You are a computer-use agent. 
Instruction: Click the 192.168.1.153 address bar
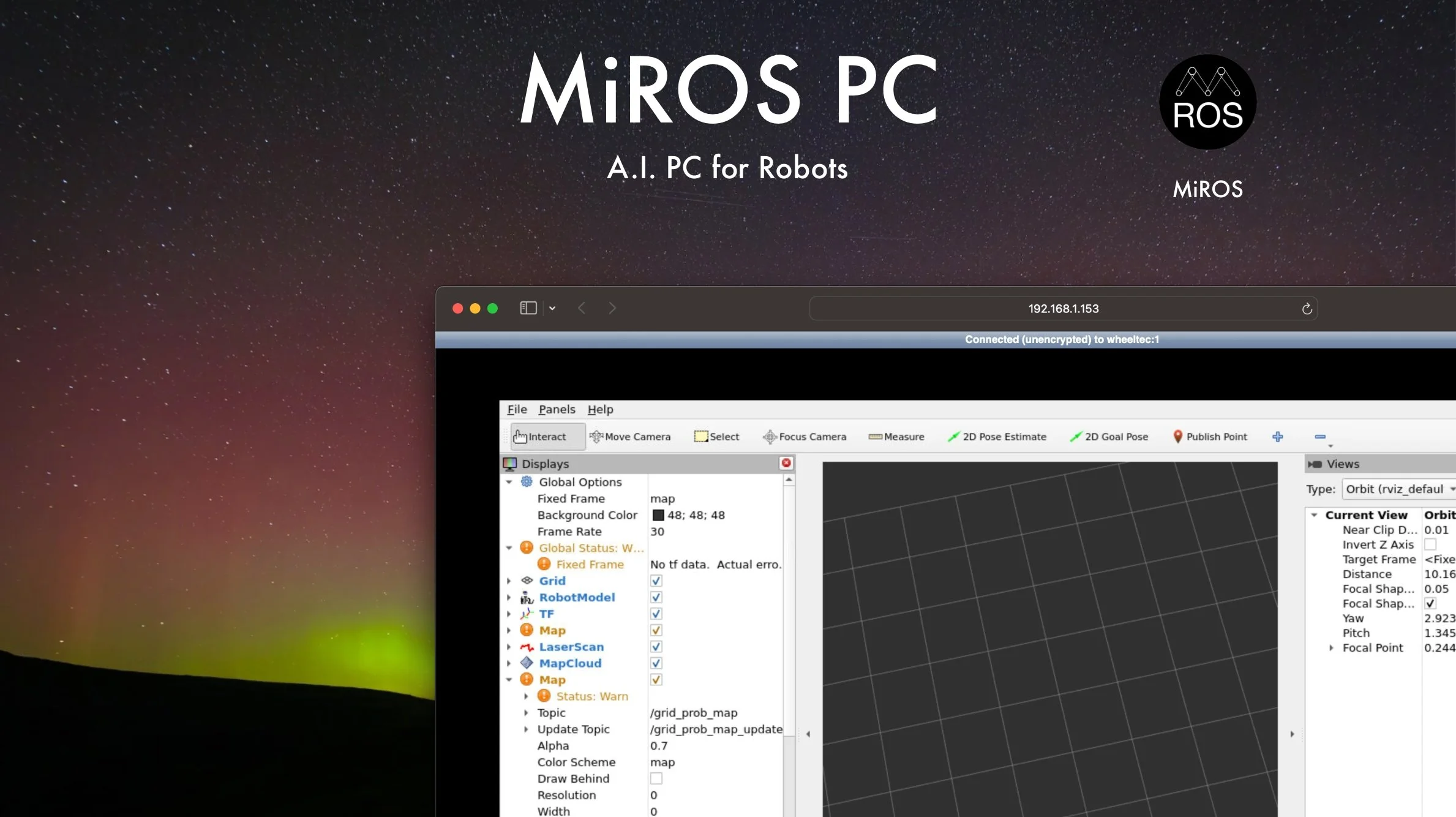tap(1063, 309)
